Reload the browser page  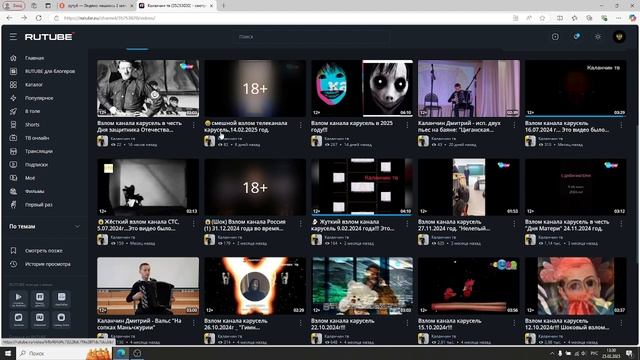pos(39,18)
